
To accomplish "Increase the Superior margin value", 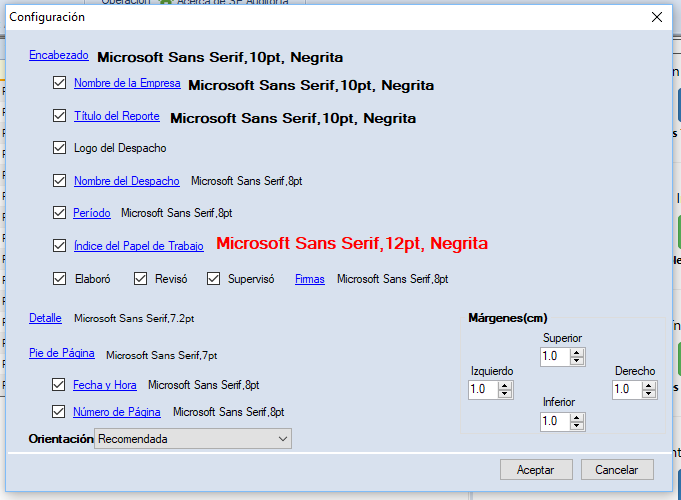I will pyautogui.click(x=578, y=352).
